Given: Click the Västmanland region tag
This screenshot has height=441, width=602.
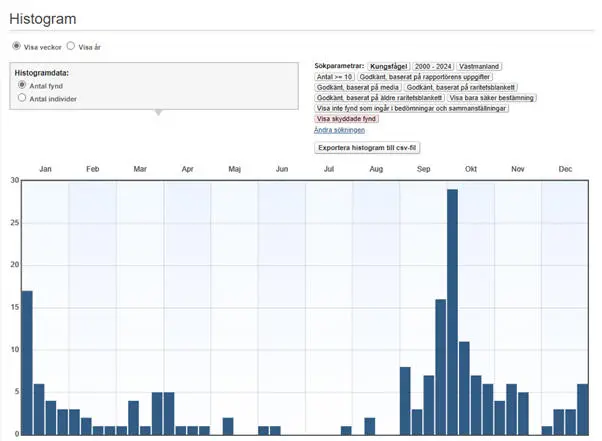Looking at the screenshot, I should (x=480, y=65).
